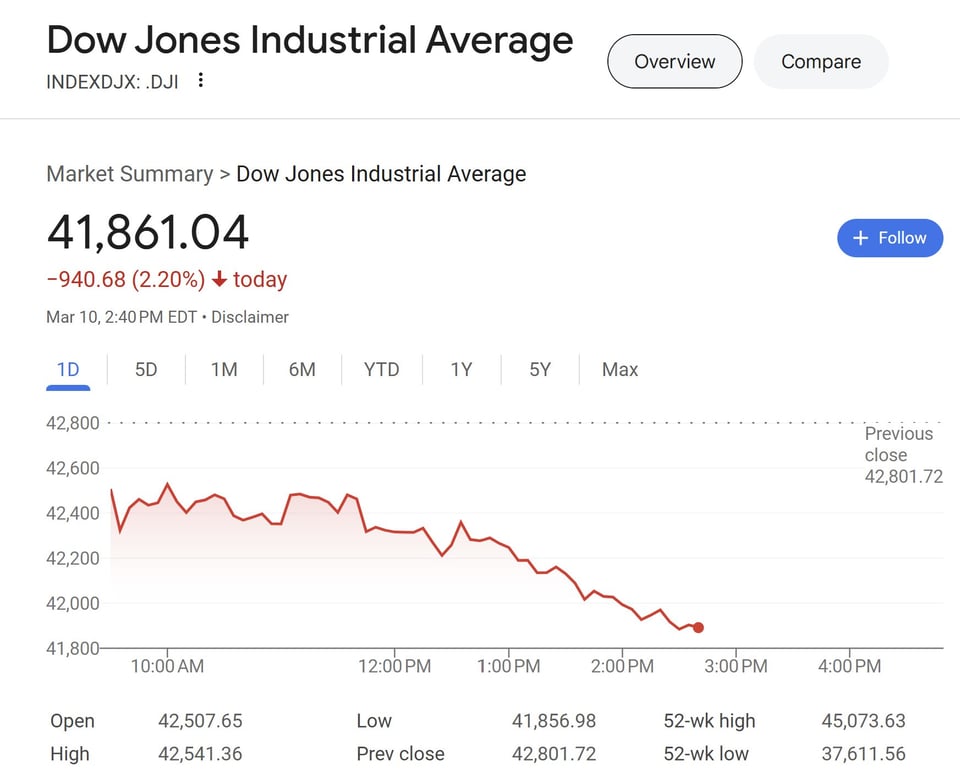
Task: Click the chart line near 12:00 PM
Action: click(394, 532)
